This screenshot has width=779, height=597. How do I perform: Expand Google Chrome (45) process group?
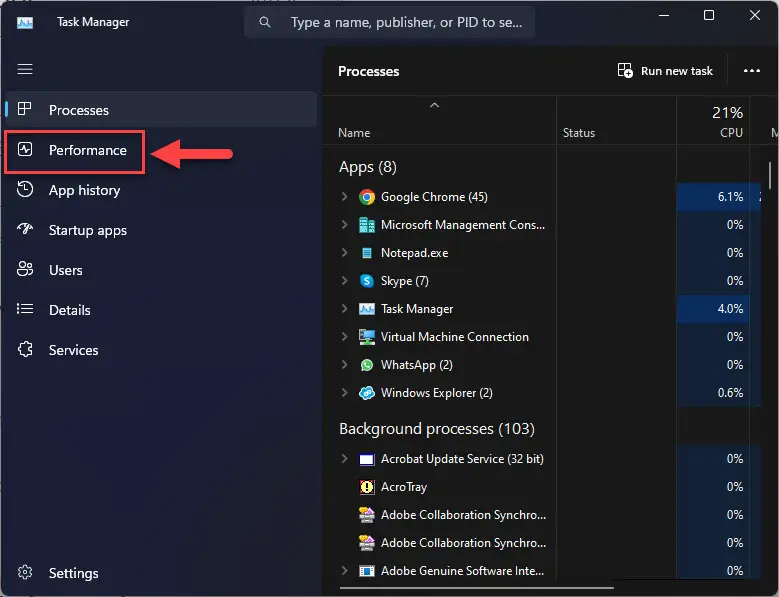tap(344, 197)
